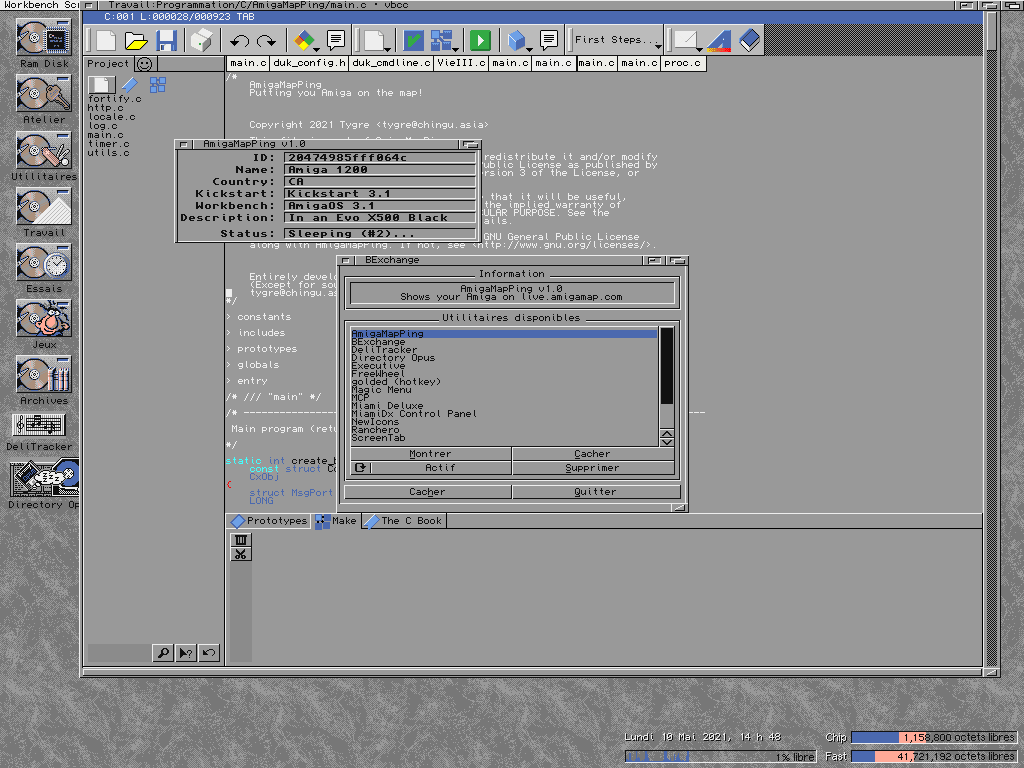The width and height of the screenshot is (1024, 768).
Task: Click the Cacher button beside Quitter
Action: point(428,492)
